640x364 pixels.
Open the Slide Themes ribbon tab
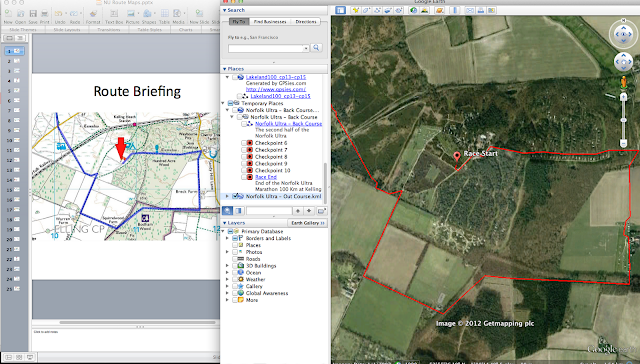[22, 30]
